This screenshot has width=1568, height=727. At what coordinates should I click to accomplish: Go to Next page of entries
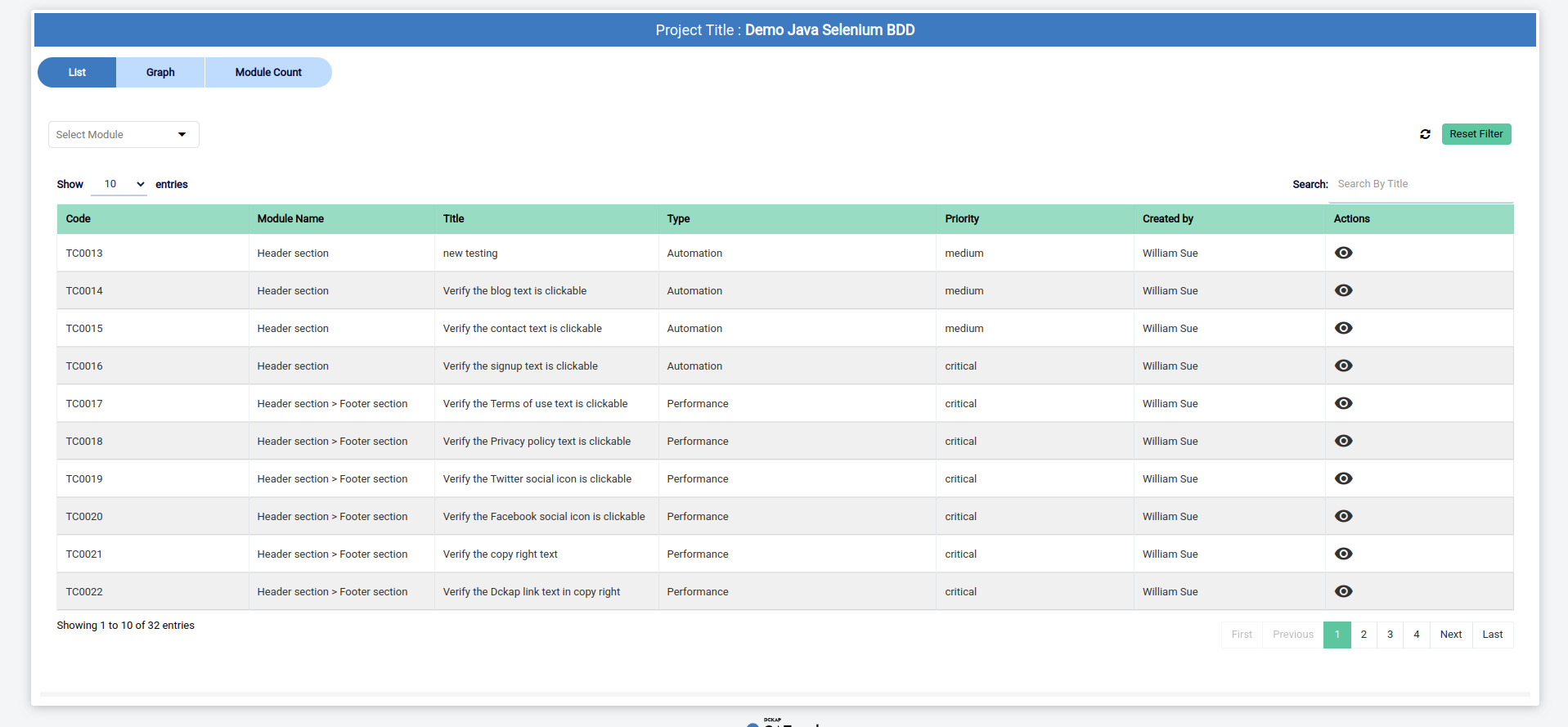1450,635
